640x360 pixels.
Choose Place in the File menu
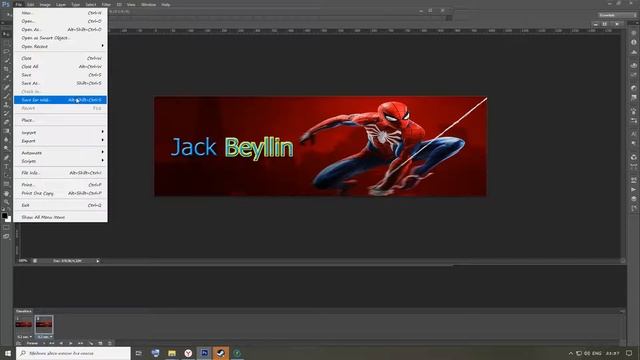click(x=60, y=120)
